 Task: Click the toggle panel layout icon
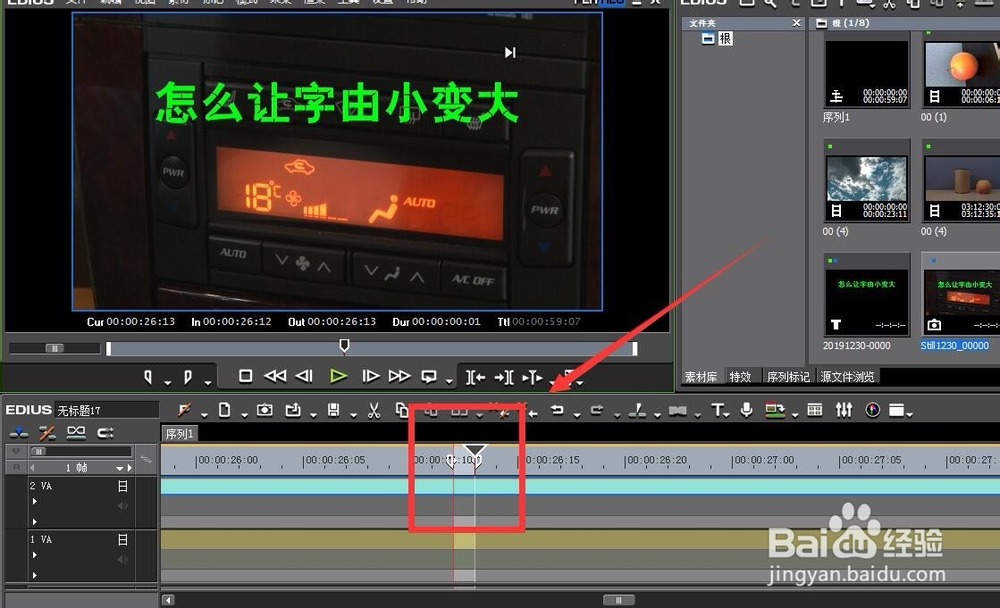(897, 410)
